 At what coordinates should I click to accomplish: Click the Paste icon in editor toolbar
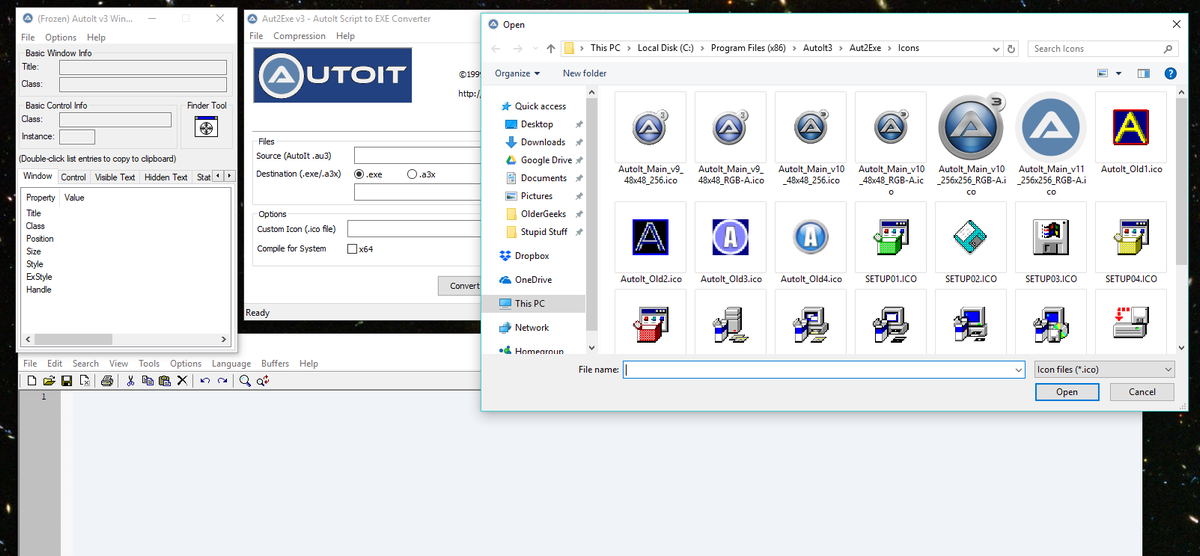pyautogui.click(x=164, y=381)
